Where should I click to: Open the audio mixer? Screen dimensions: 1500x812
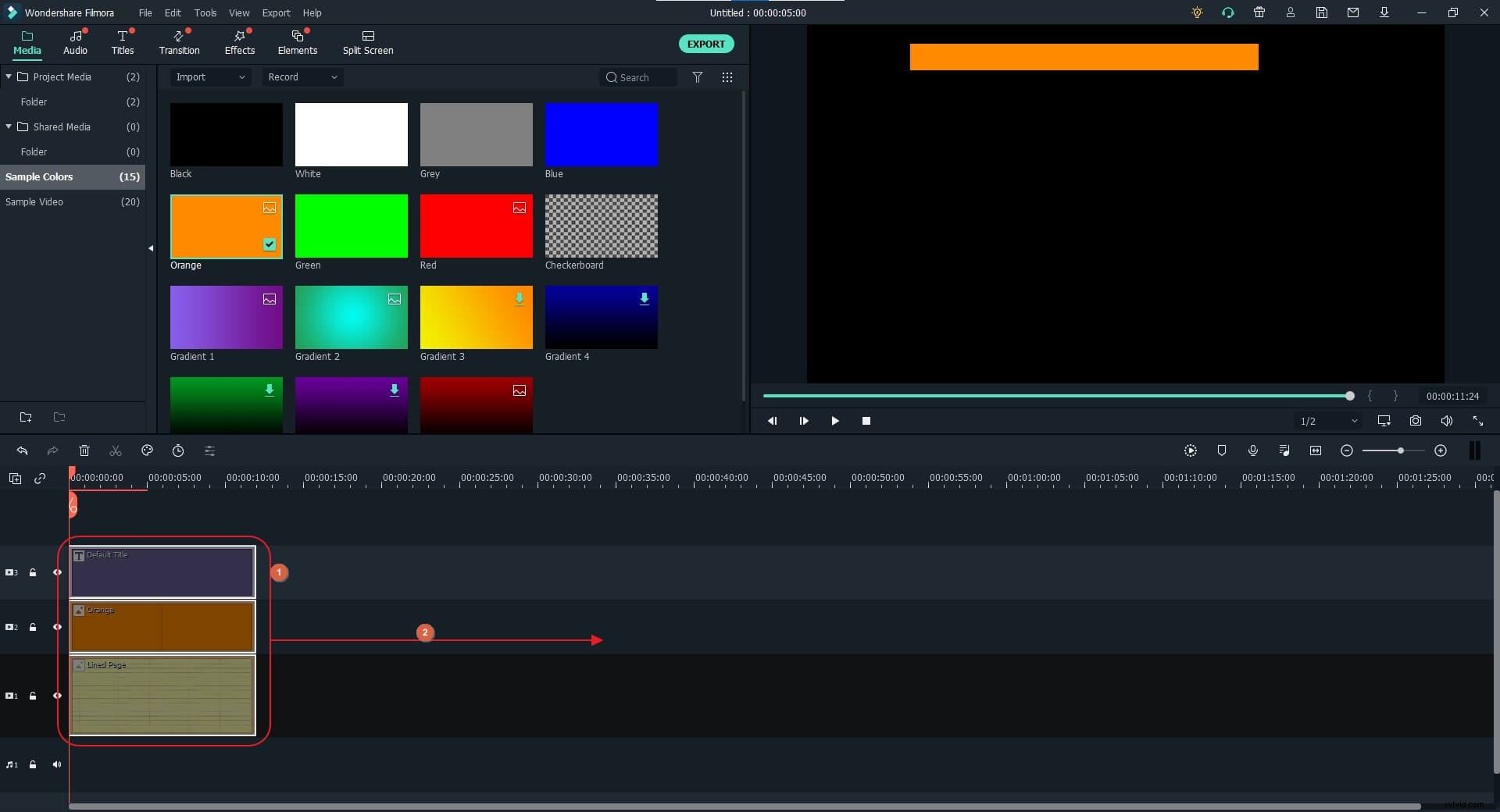(x=1284, y=451)
